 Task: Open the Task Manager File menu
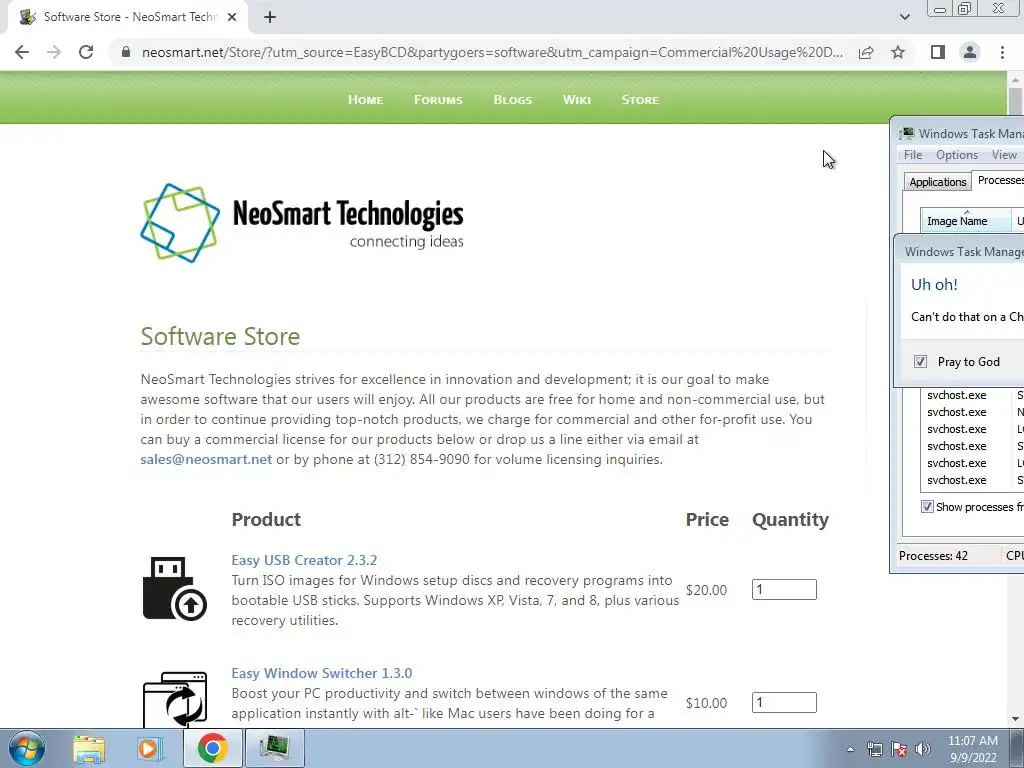[913, 155]
